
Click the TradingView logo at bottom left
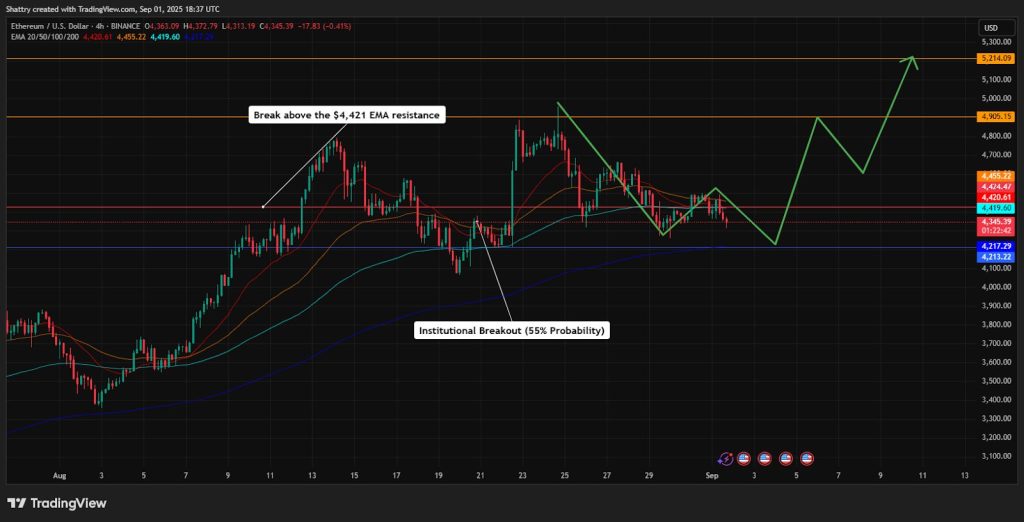click(57, 503)
